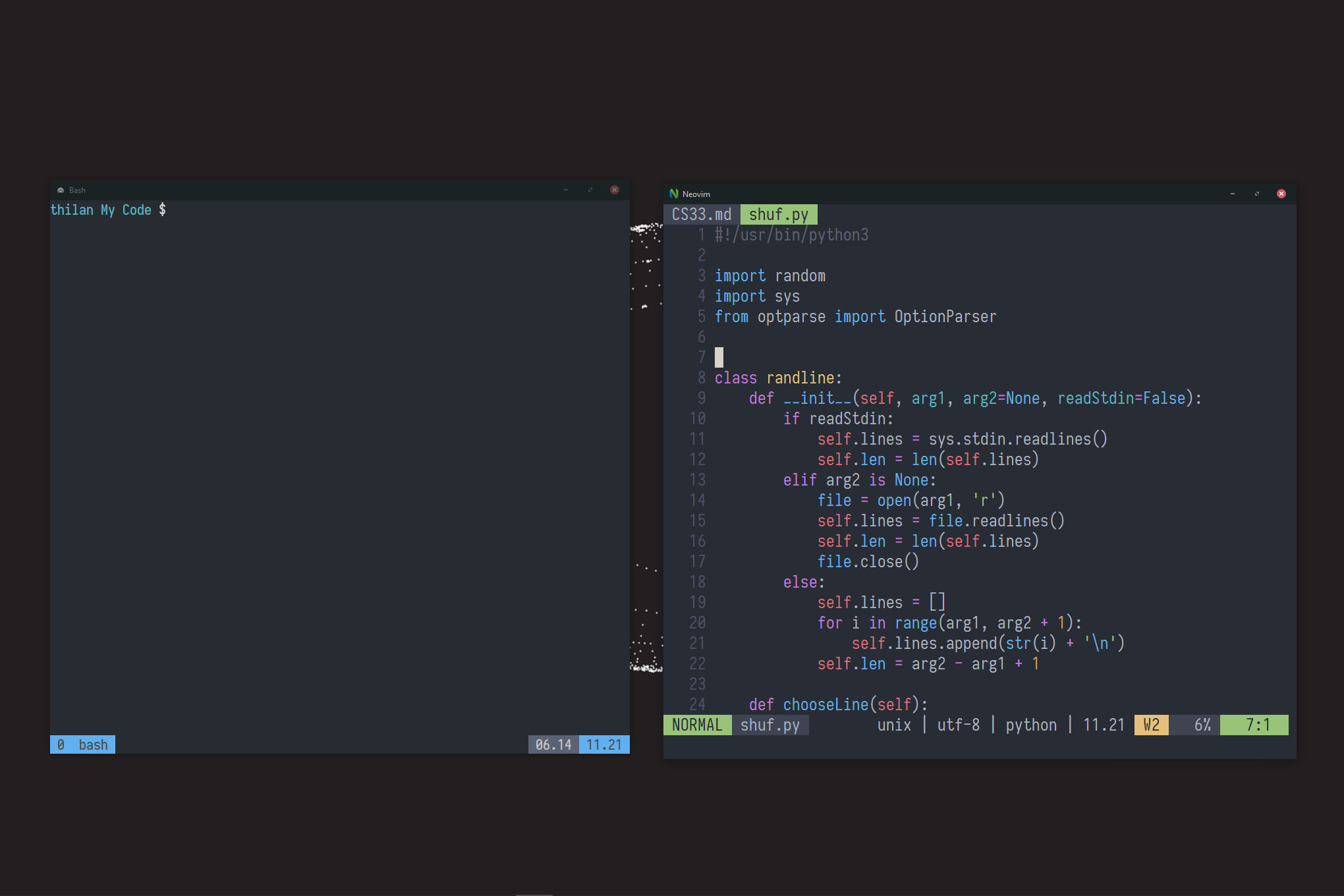The height and width of the screenshot is (896, 1344).
Task: Click the python filetype label in statusline
Action: point(1030,725)
